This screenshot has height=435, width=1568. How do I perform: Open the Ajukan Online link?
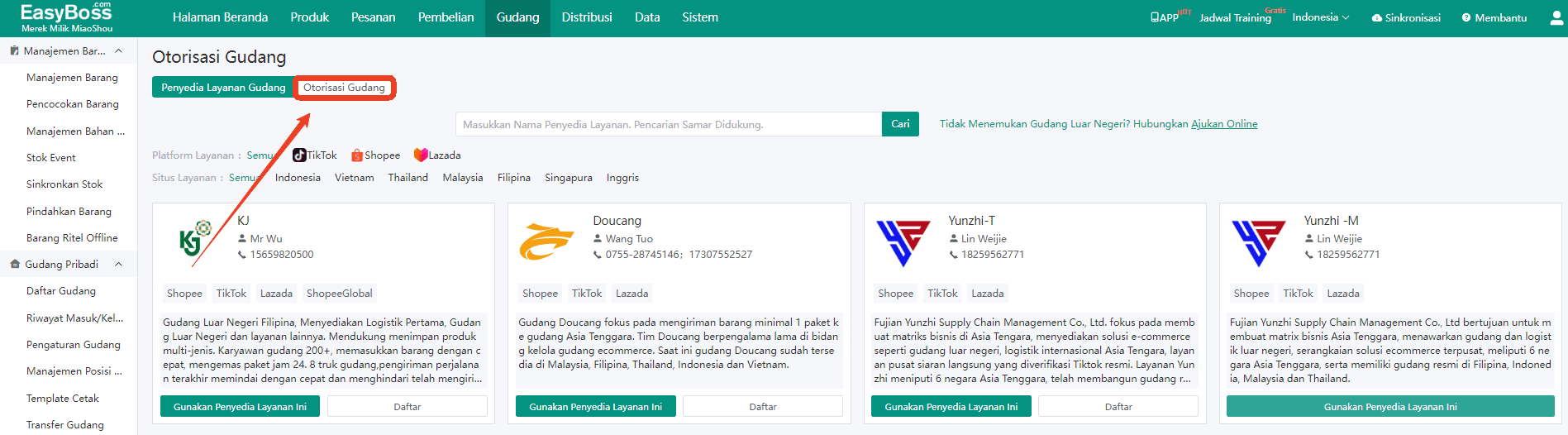tap(1224, 124)
